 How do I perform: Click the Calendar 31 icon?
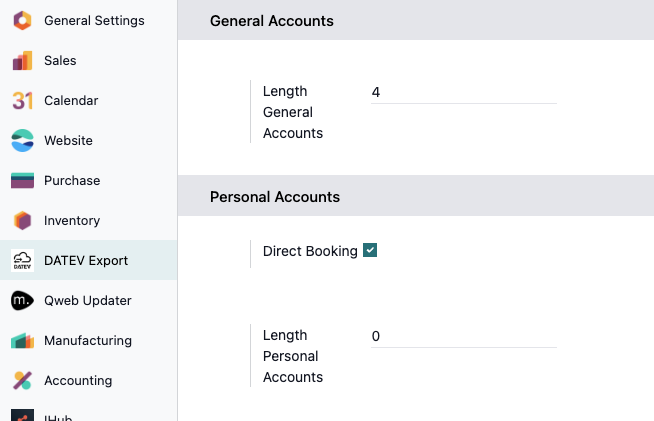23,101
